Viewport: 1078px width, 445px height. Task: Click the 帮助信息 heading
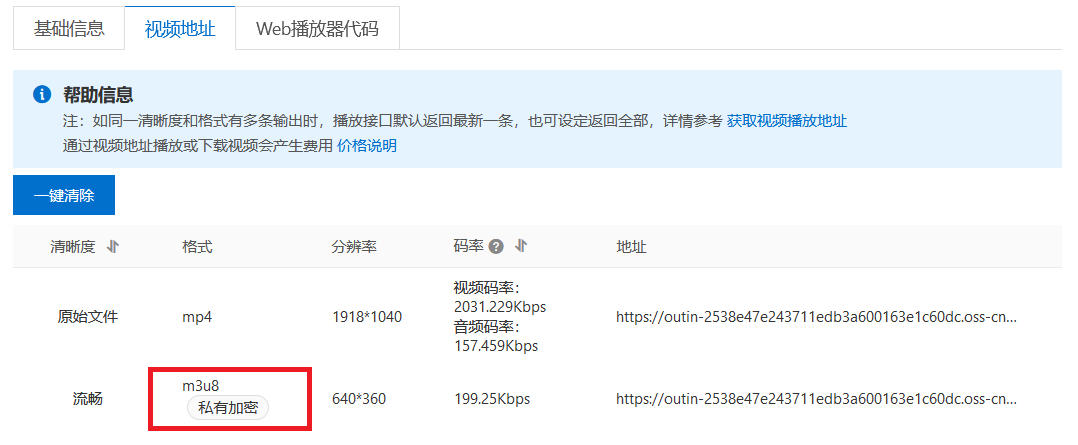click(98, 94)
